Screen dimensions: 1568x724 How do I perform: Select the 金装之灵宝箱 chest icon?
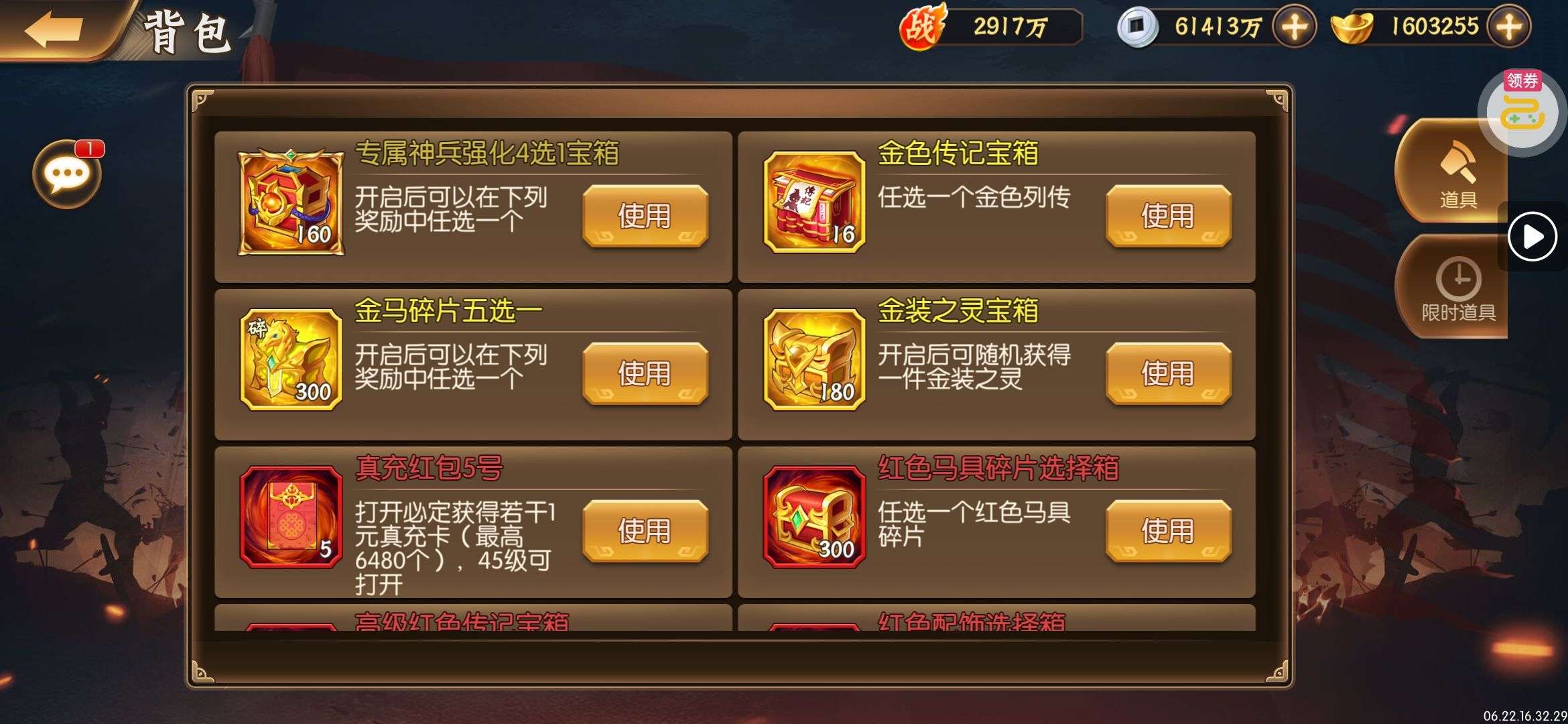pyautogui.click(x=814, y=359)
